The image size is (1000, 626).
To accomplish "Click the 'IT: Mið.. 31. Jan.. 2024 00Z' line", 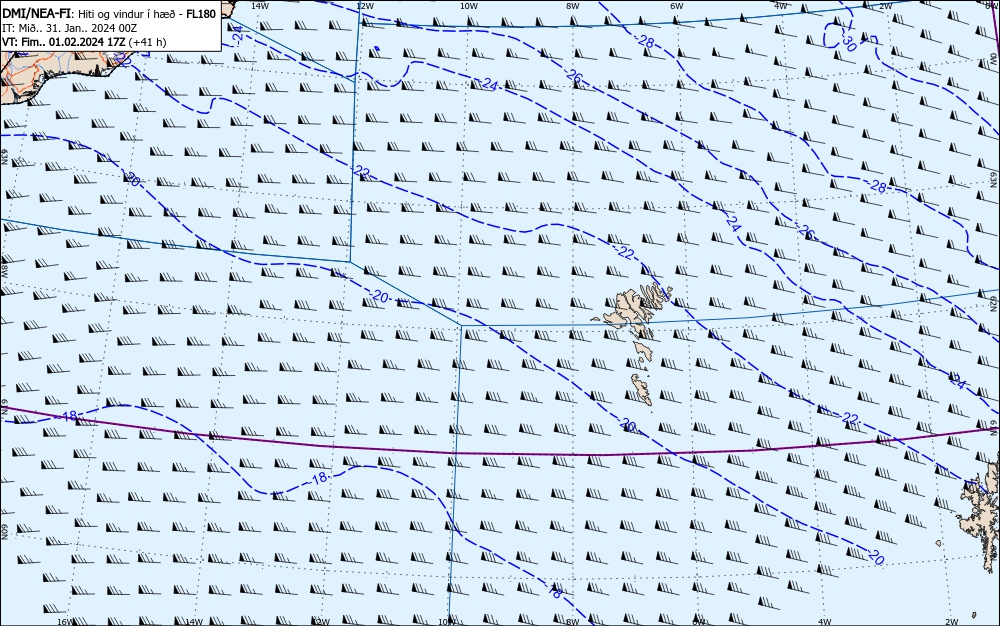I will click(70, 28).
